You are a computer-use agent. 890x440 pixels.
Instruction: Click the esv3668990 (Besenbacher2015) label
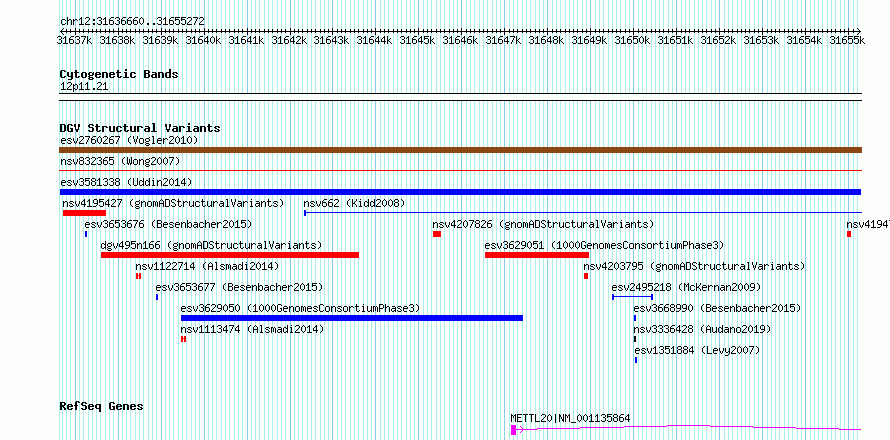(717, 308)
